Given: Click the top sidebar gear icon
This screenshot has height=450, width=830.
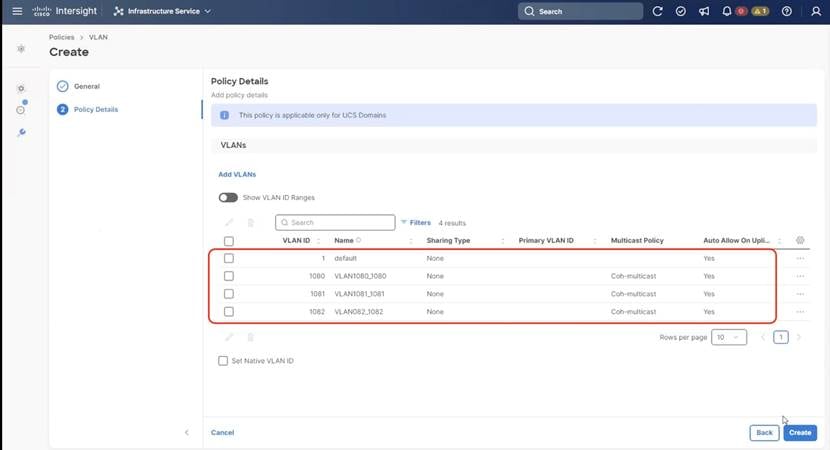Looking at the screenshot, I should click(21, 49).
